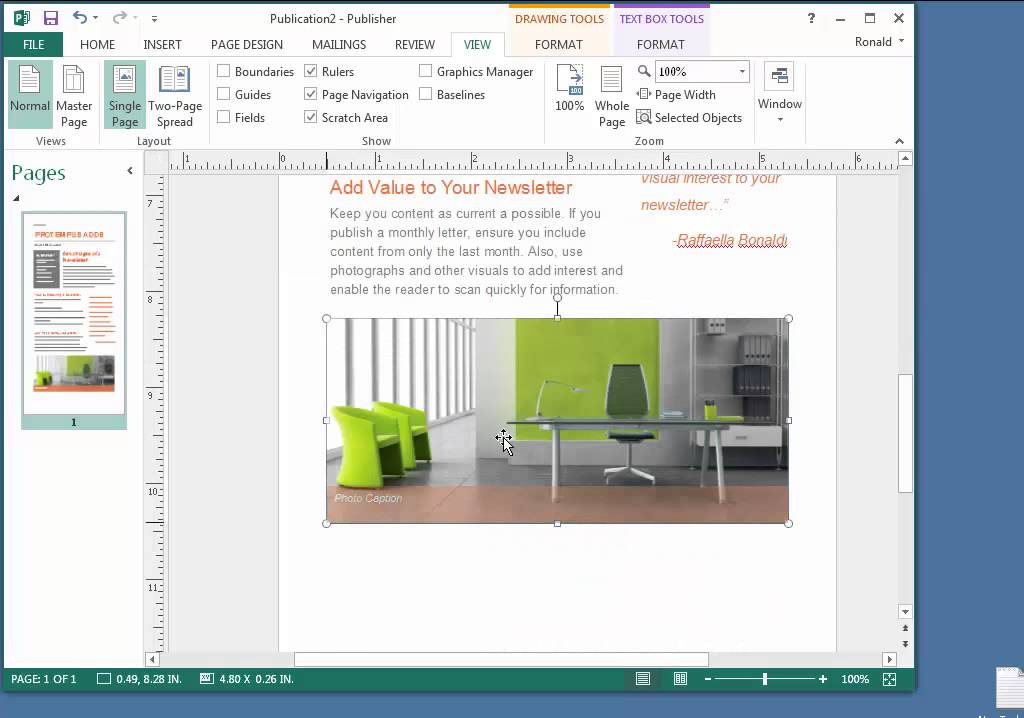Redo the last undone action
Image resolution: width=1024 pixels, height=718 pixels.
pos(119,18)
